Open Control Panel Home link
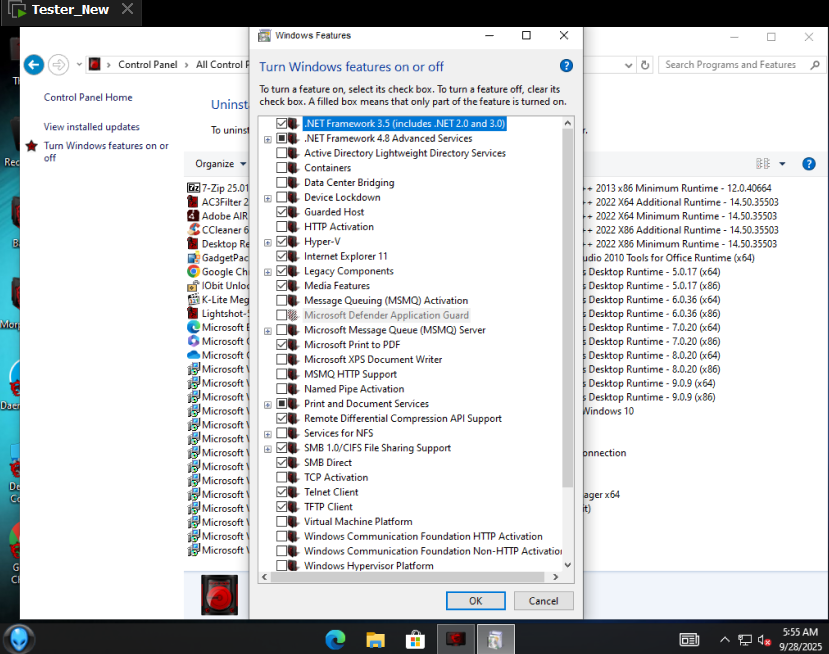 (88, 97)
